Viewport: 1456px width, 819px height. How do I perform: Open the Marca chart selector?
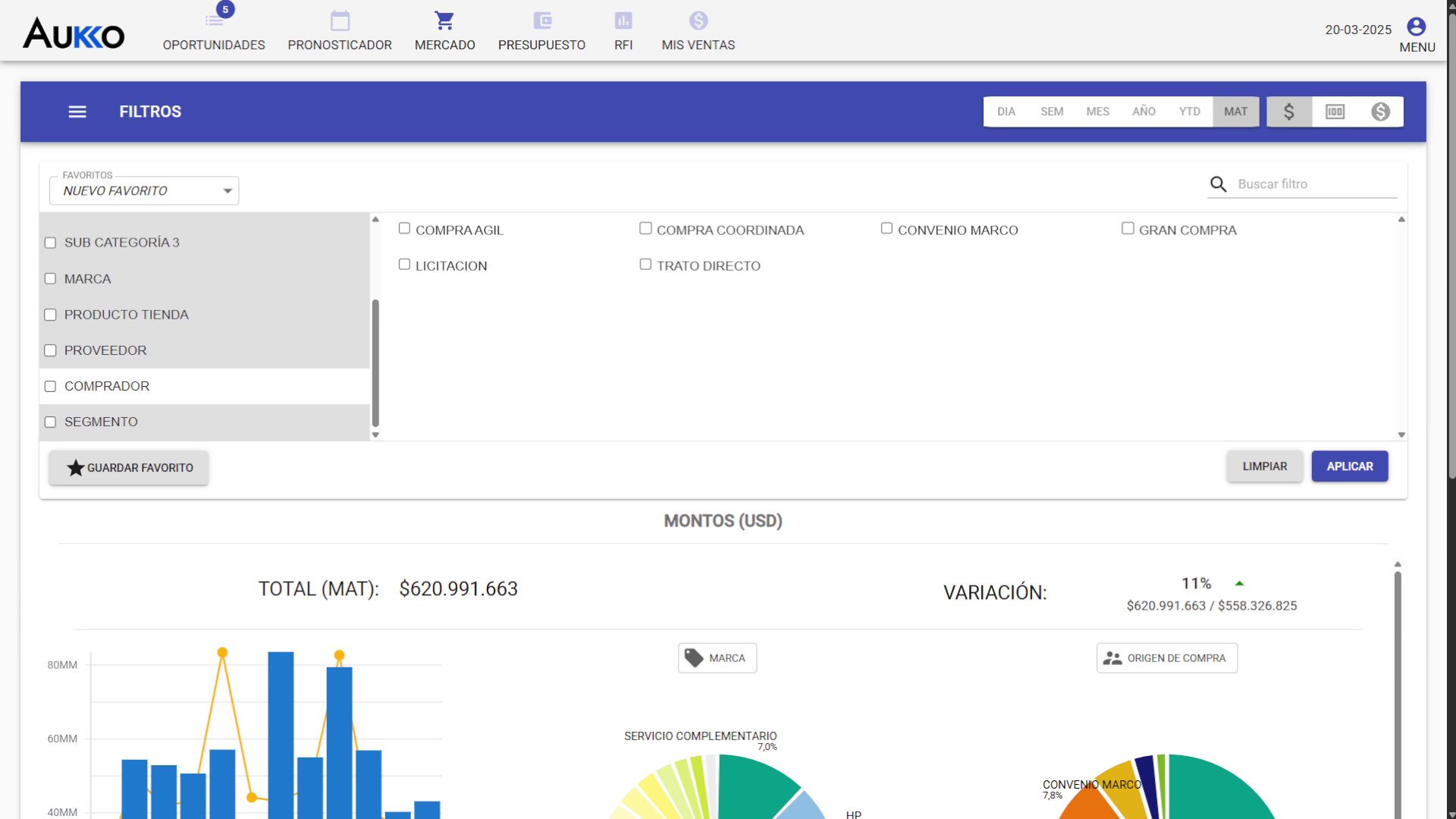[x=717, y=658]
